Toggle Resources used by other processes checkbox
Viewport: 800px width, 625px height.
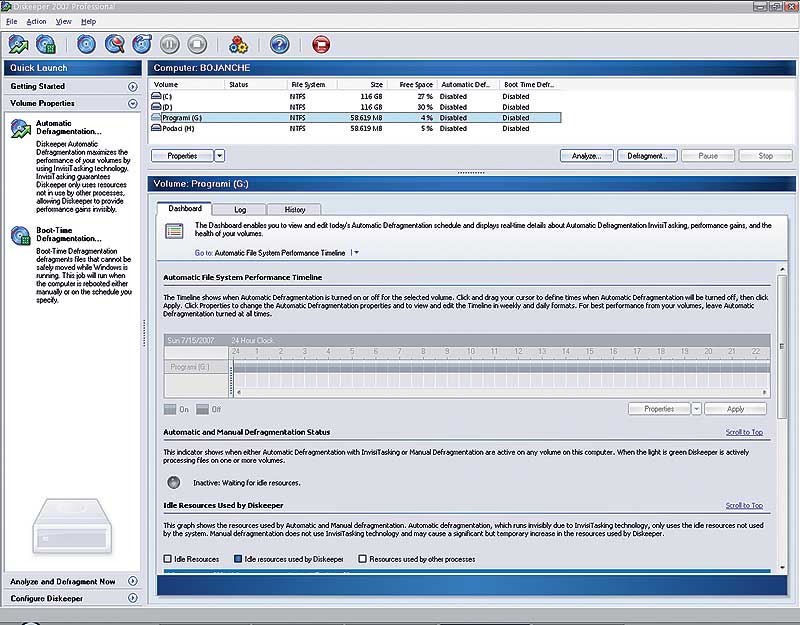click(x=362, y=559)
